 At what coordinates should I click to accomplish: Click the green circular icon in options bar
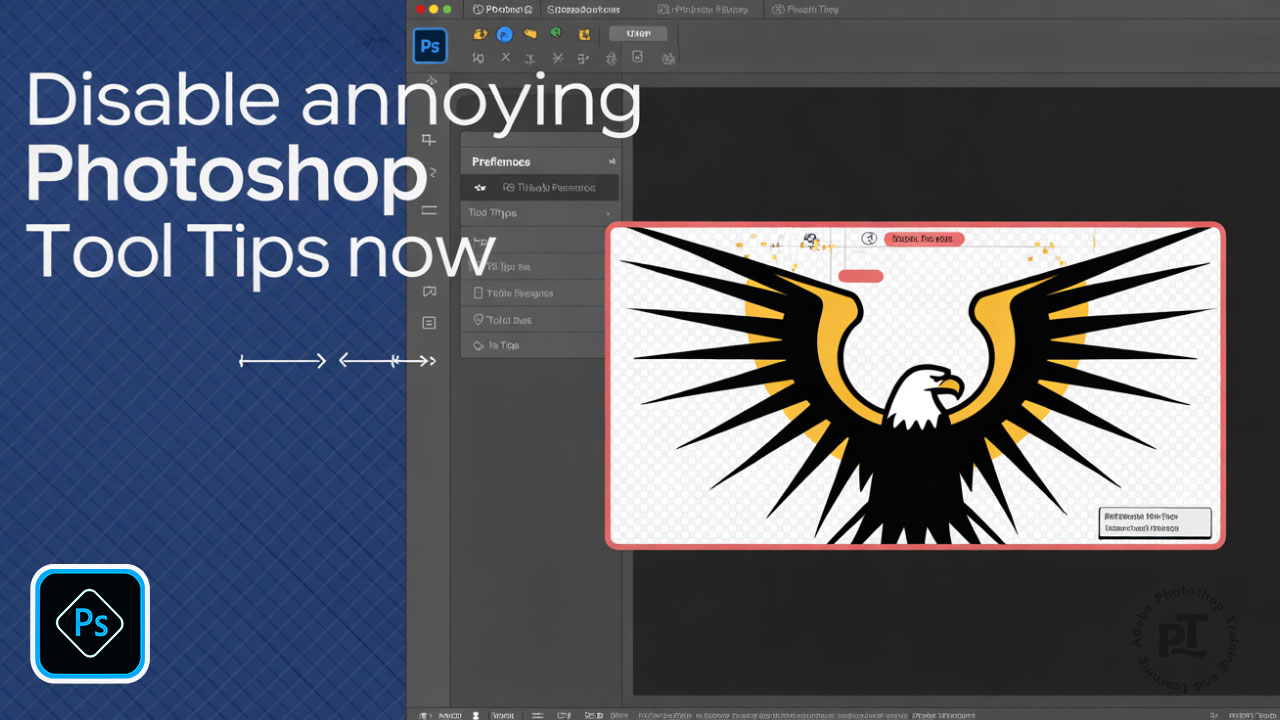(555, 34)
